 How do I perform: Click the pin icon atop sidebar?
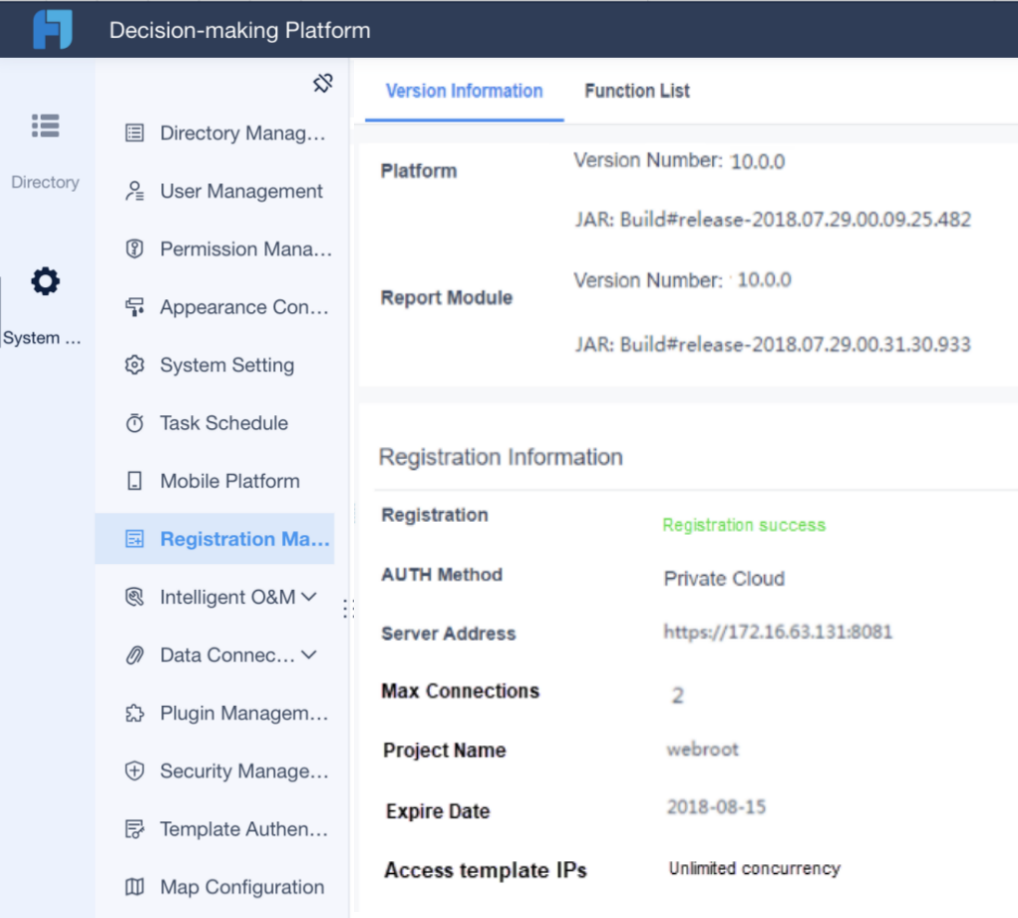(322, 84)
